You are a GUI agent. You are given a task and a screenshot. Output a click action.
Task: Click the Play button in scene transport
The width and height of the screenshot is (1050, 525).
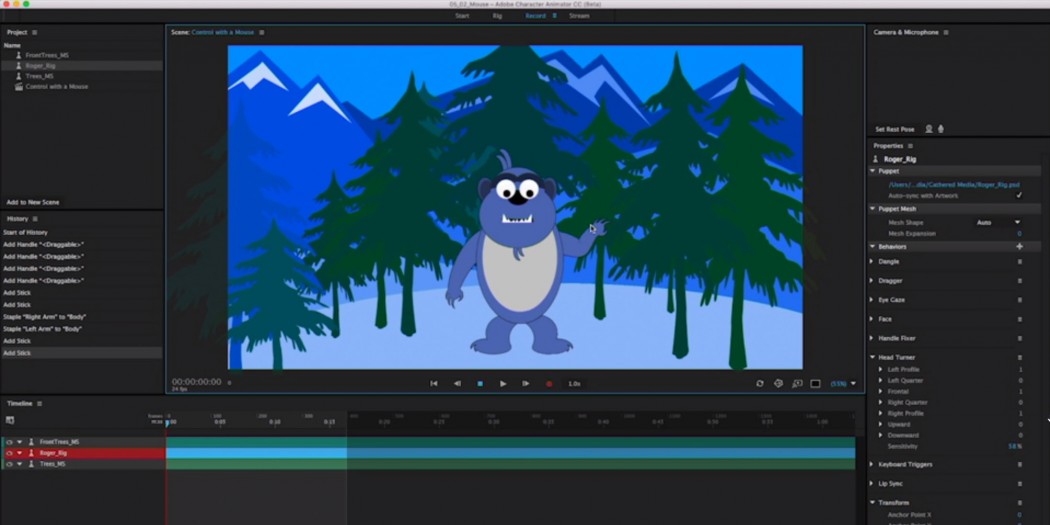[503, 384]
